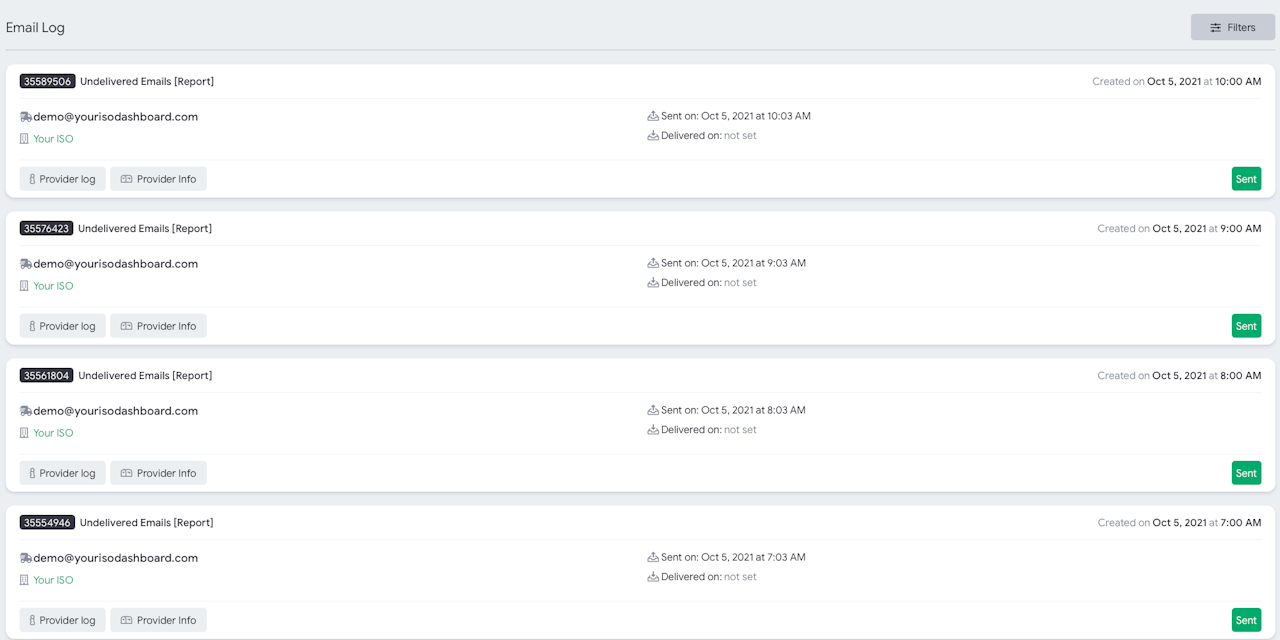Click the building icon beside Your ISO in 35576423
The height and width of the screenshot is (640, 1280).
pos(25,286)
